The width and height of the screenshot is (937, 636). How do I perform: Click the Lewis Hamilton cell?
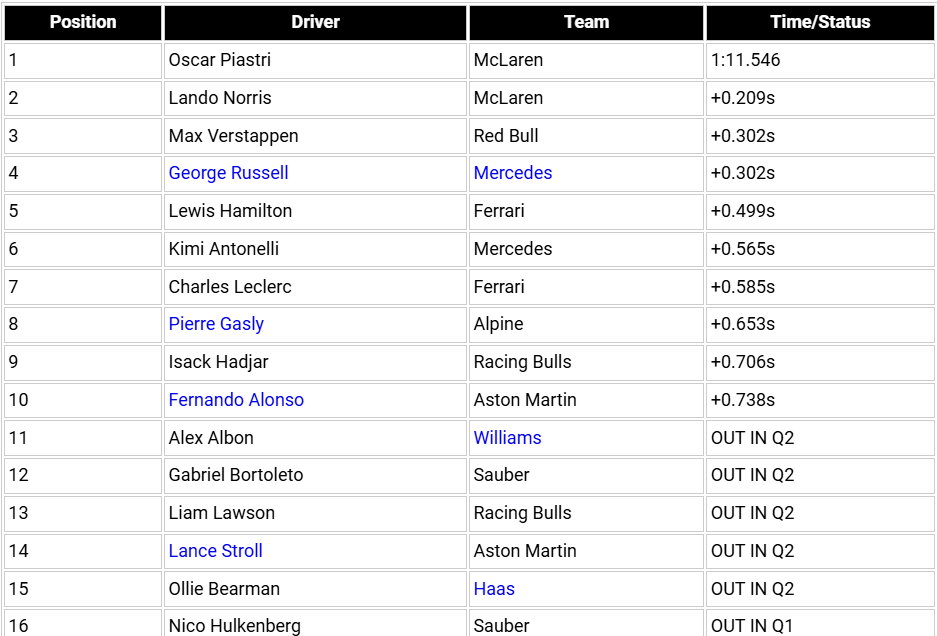[x=315, y=211]
